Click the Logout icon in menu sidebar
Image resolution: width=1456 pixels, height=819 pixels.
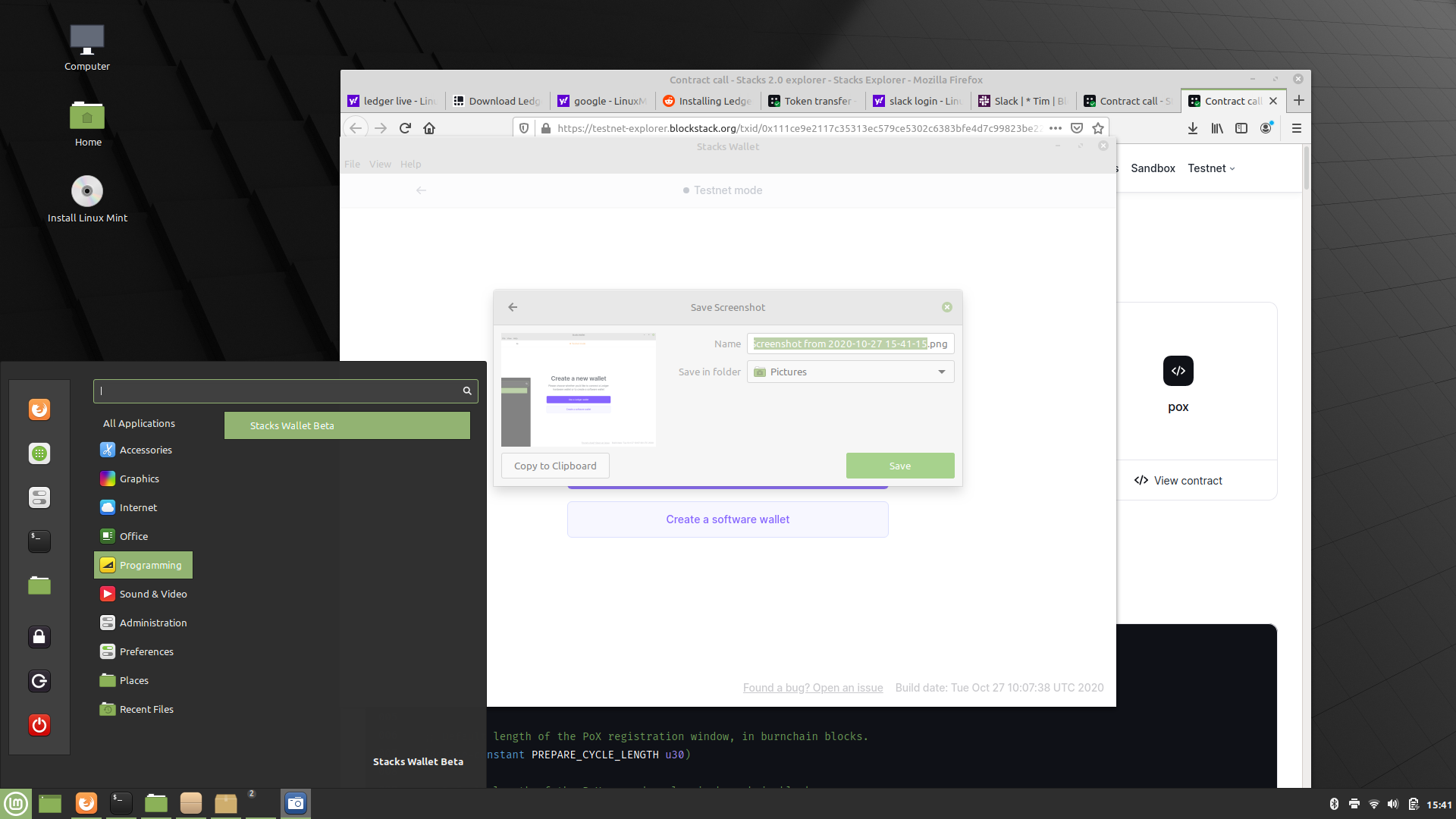39,681
